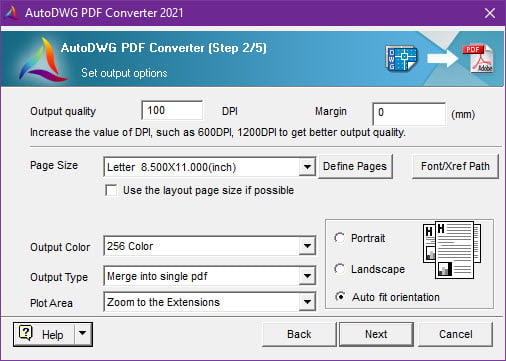Click the 'Set output options' subtitle
The height and width of the screenshot is (361, 506).
point(124,73)
